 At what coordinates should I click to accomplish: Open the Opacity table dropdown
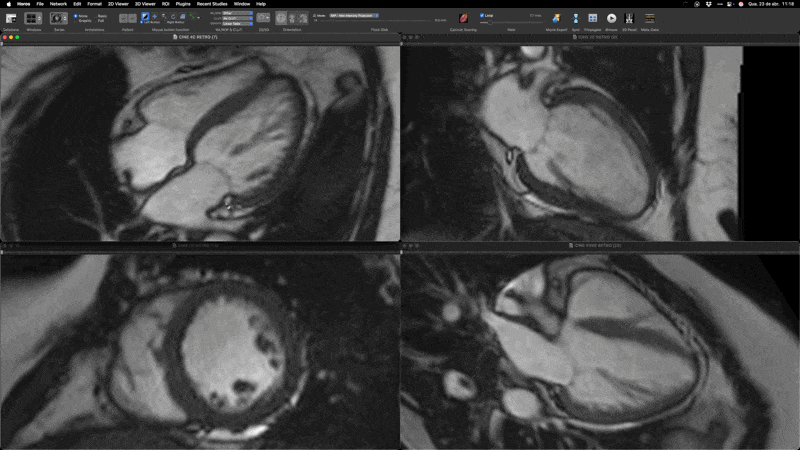(237, 23)
